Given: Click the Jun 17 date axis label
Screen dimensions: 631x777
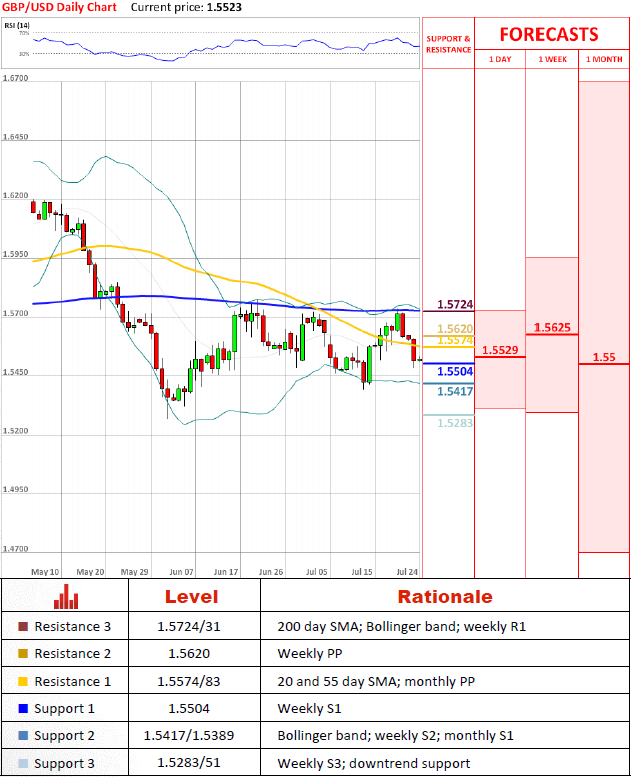Looking at the screenshot, I should click(x=226, y=572).
